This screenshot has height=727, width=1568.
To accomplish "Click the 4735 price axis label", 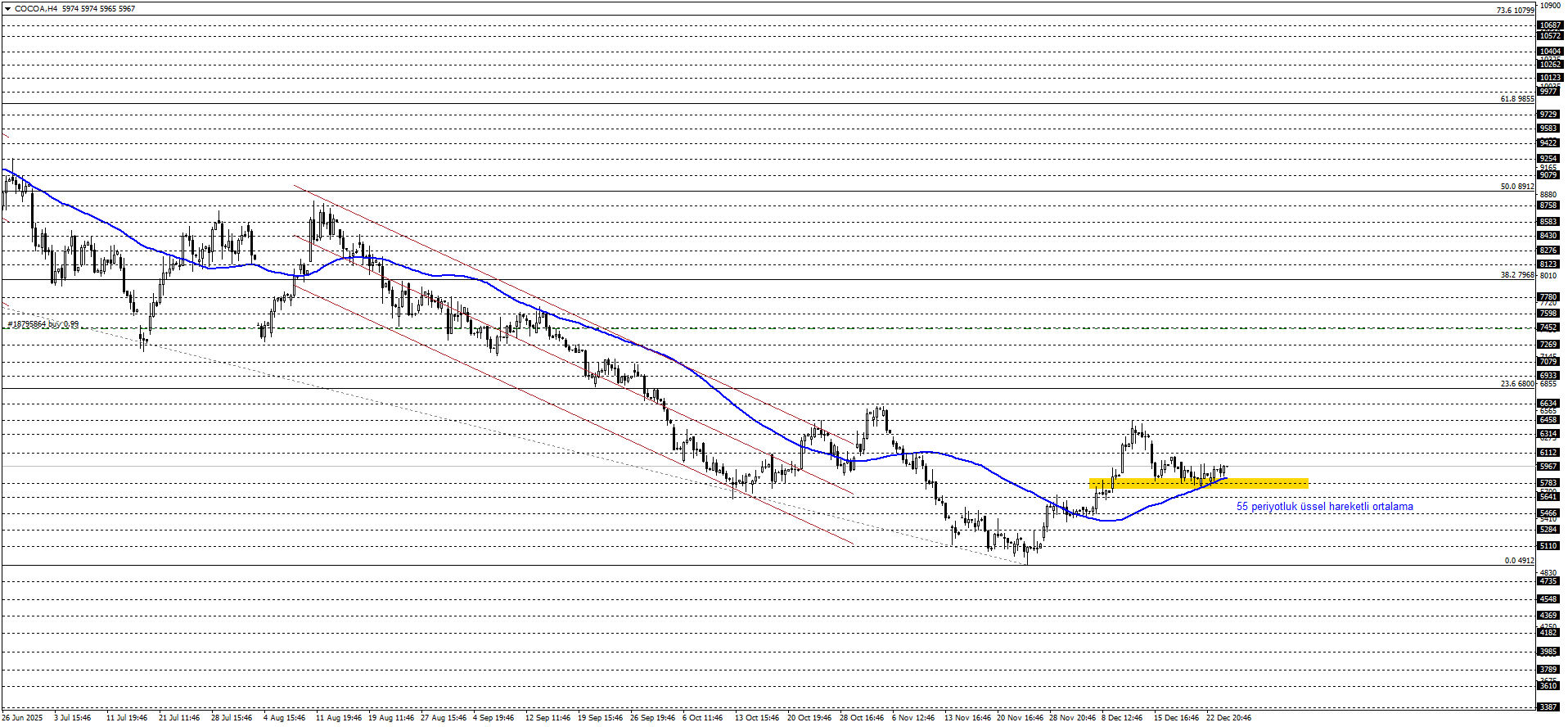I will [1549, 581].
